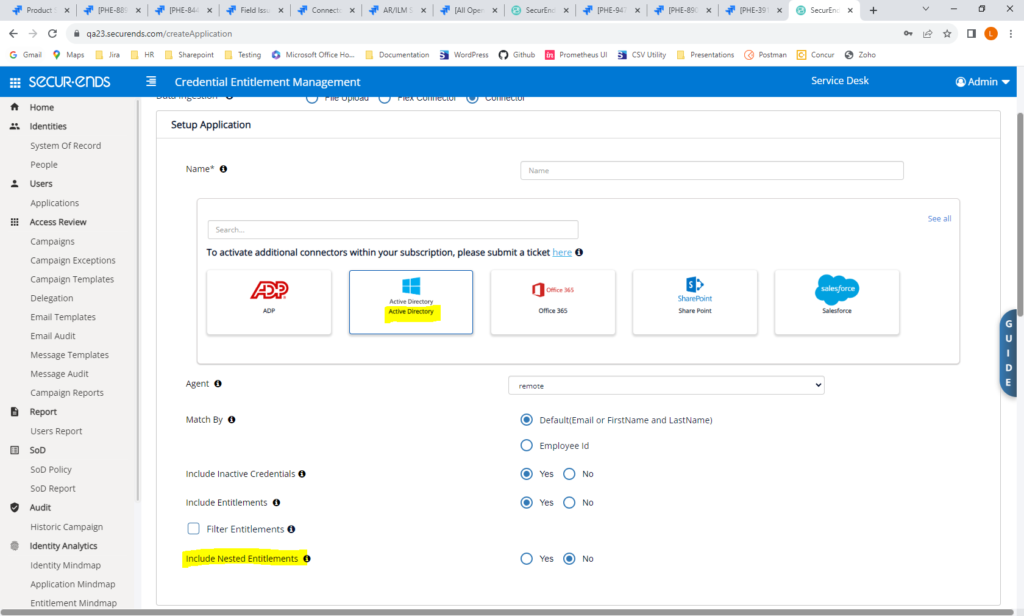This screenshot has width=1024, height=616.
Task: Click the Filter Entitlements info icon
Action: (291, 529)
